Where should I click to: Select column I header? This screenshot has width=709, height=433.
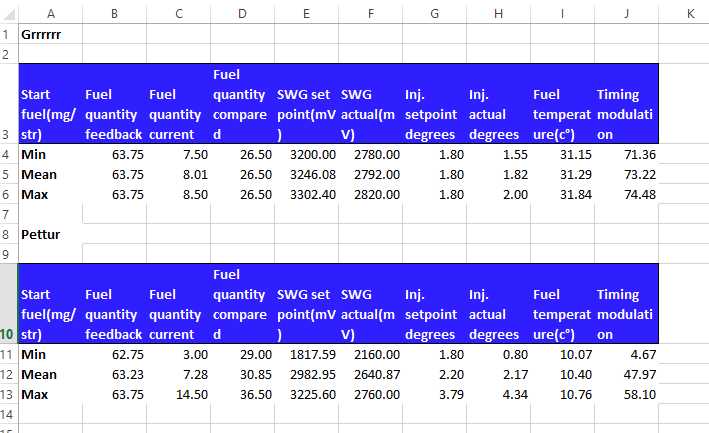pyautogui.click(x=562, y=14)
